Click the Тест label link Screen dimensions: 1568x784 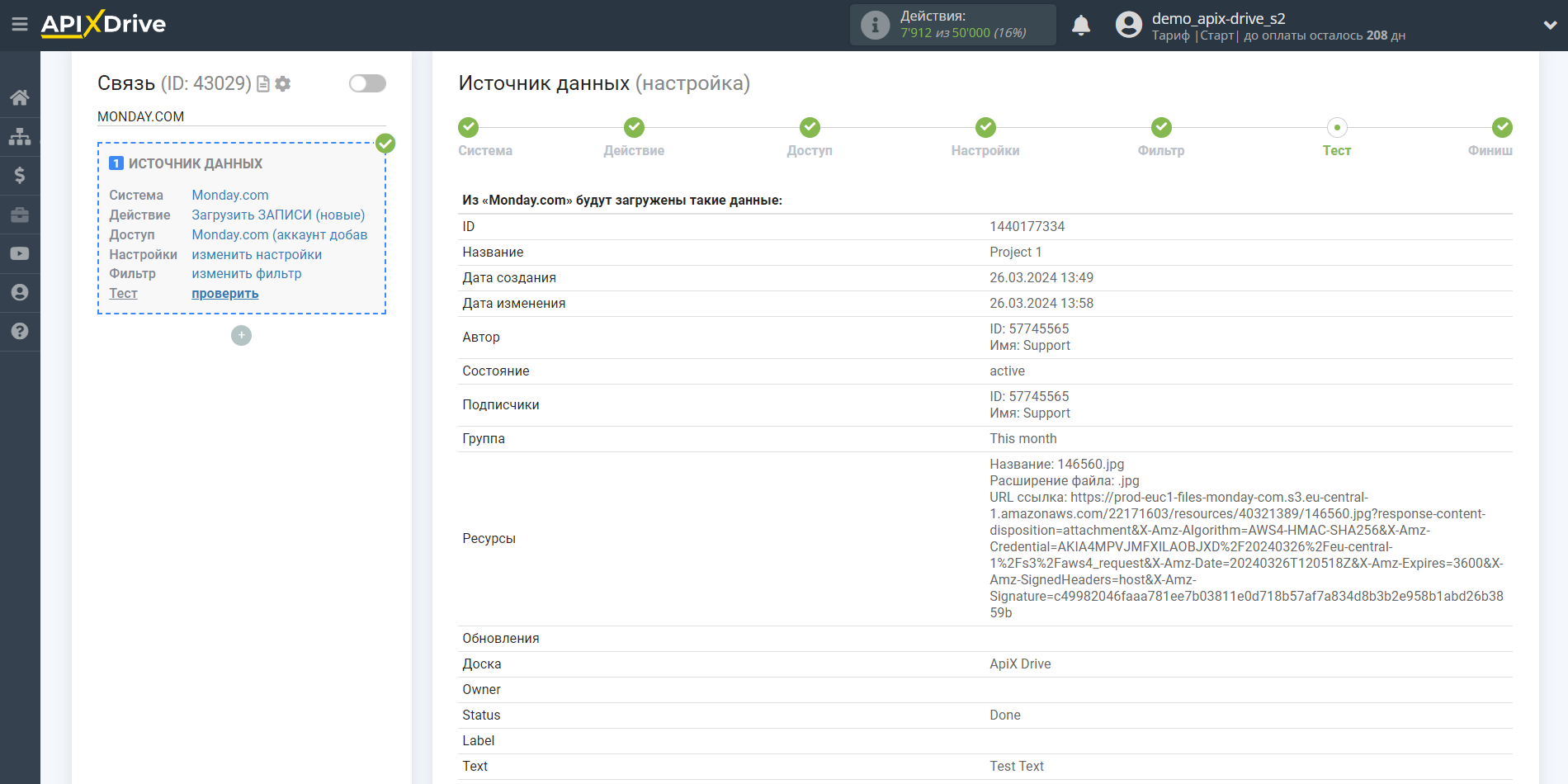pos(123,293)
